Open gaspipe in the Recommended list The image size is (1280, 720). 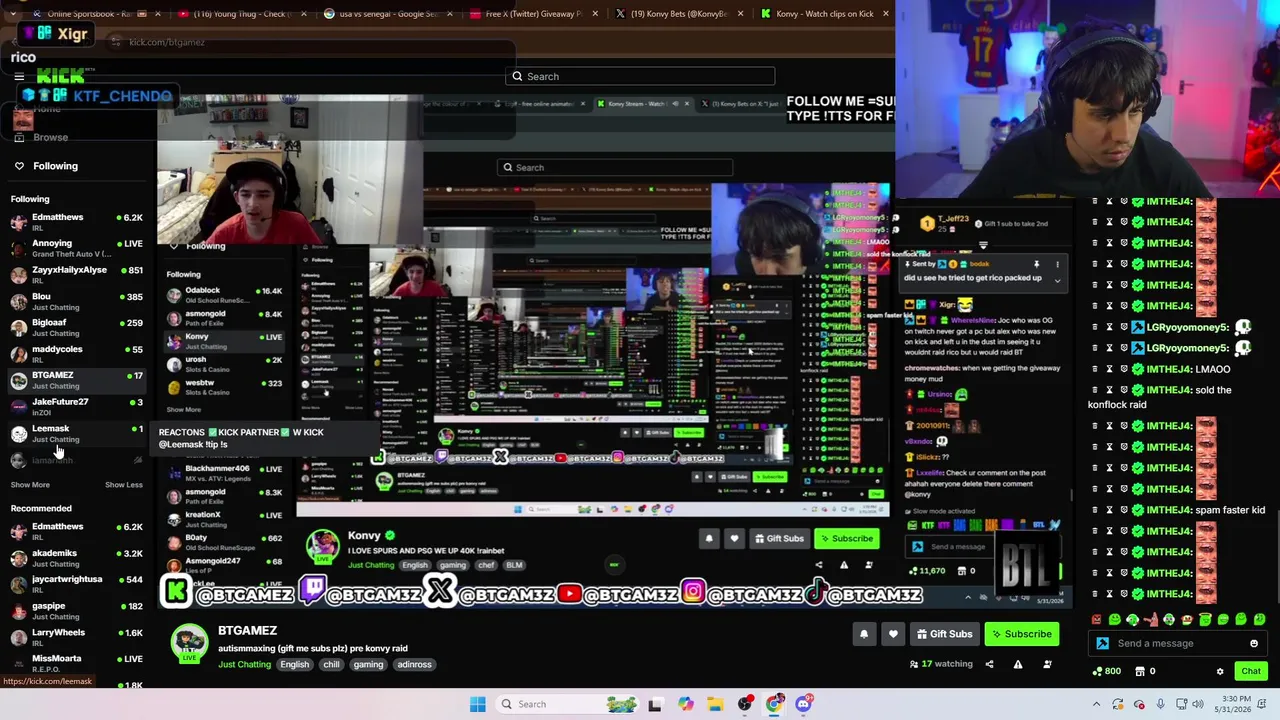click(x=77, y=610)
